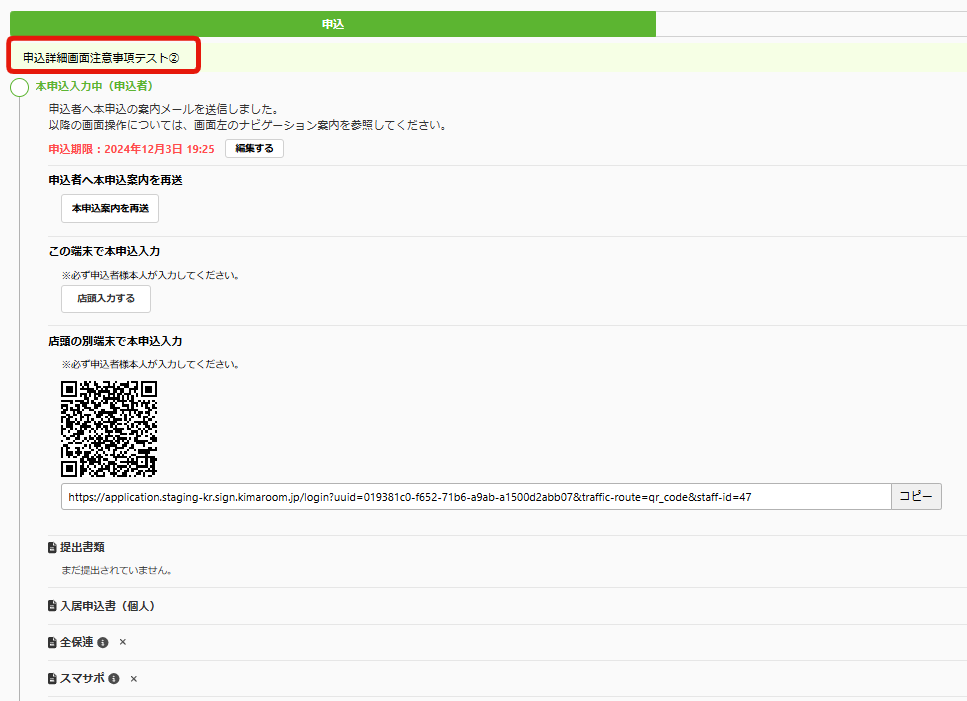
Task: Click the 店頭の別端末で本申込入力 heading
Action: tap(115, 342)
